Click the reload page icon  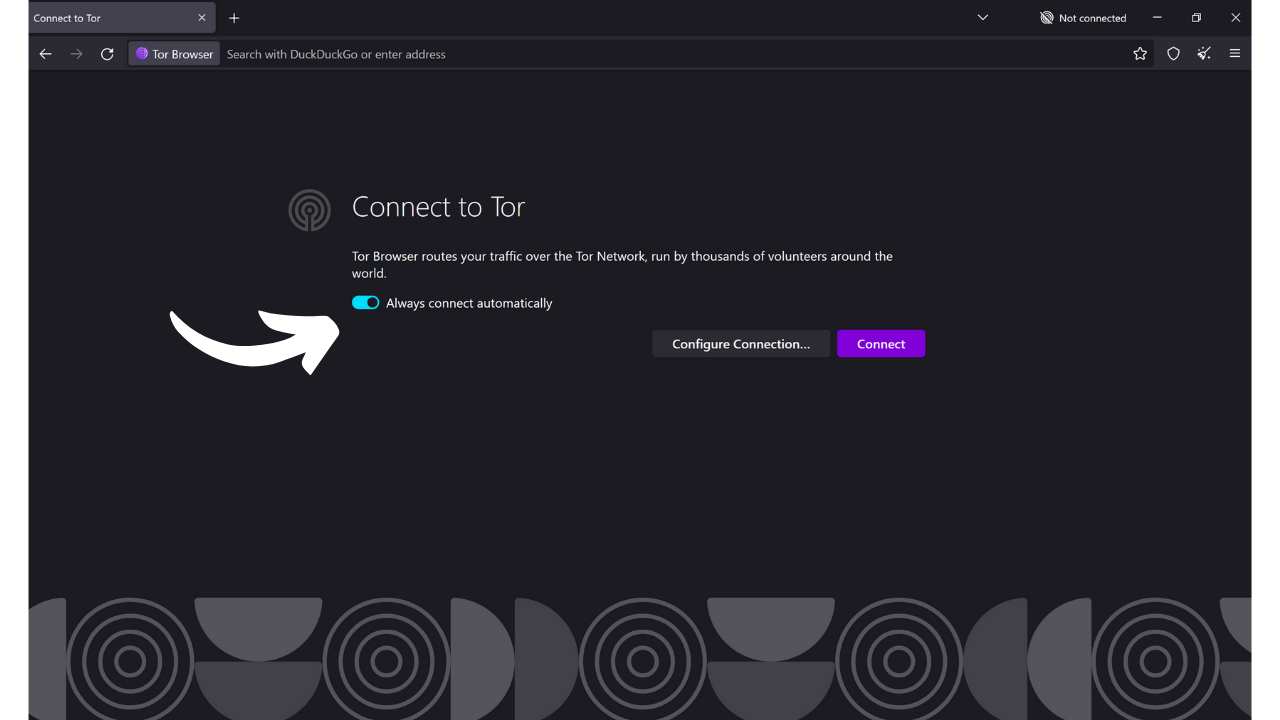tap(107, 54)
